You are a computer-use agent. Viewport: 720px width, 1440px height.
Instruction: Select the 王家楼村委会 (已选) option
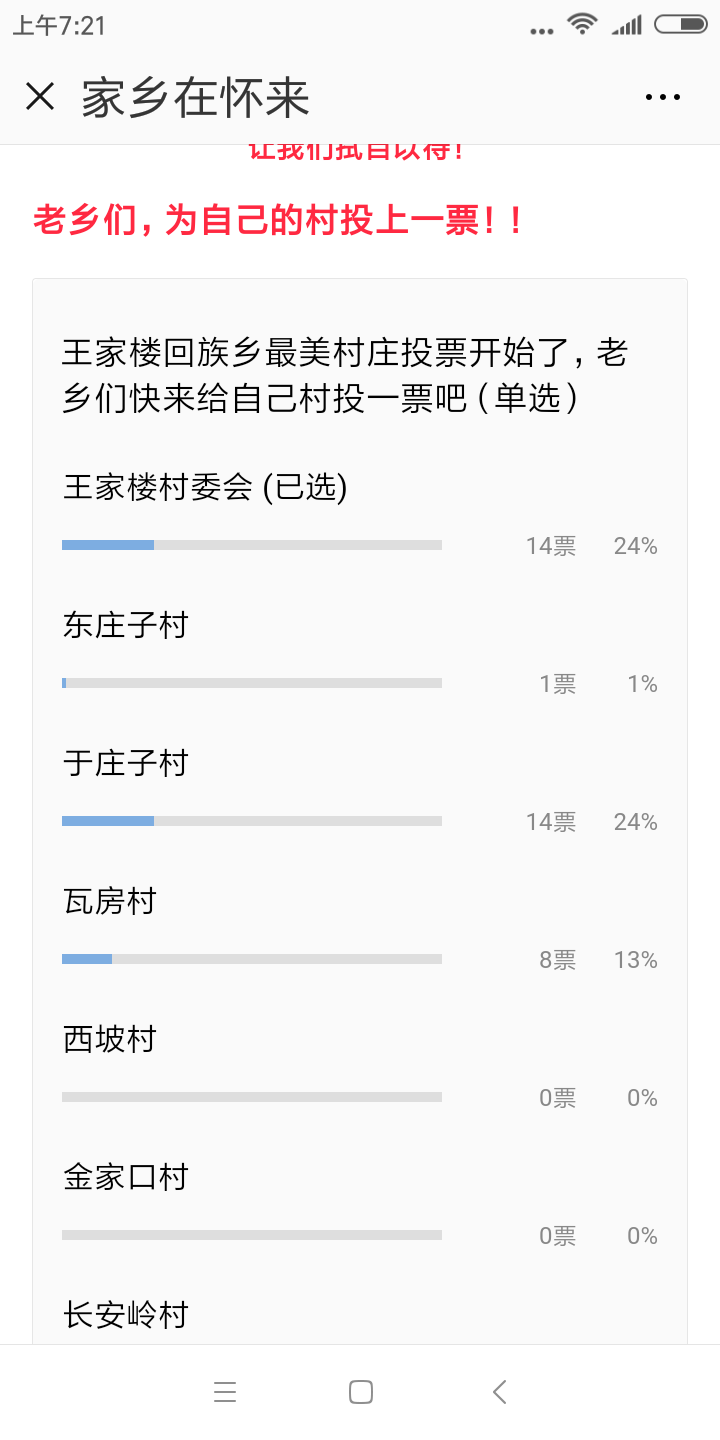coord(205,487)
